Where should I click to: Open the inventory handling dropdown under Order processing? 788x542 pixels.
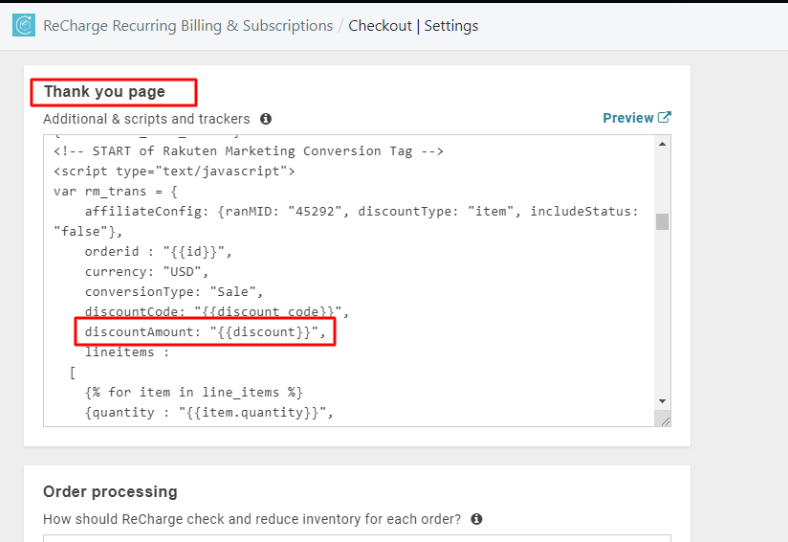(357, 538)
